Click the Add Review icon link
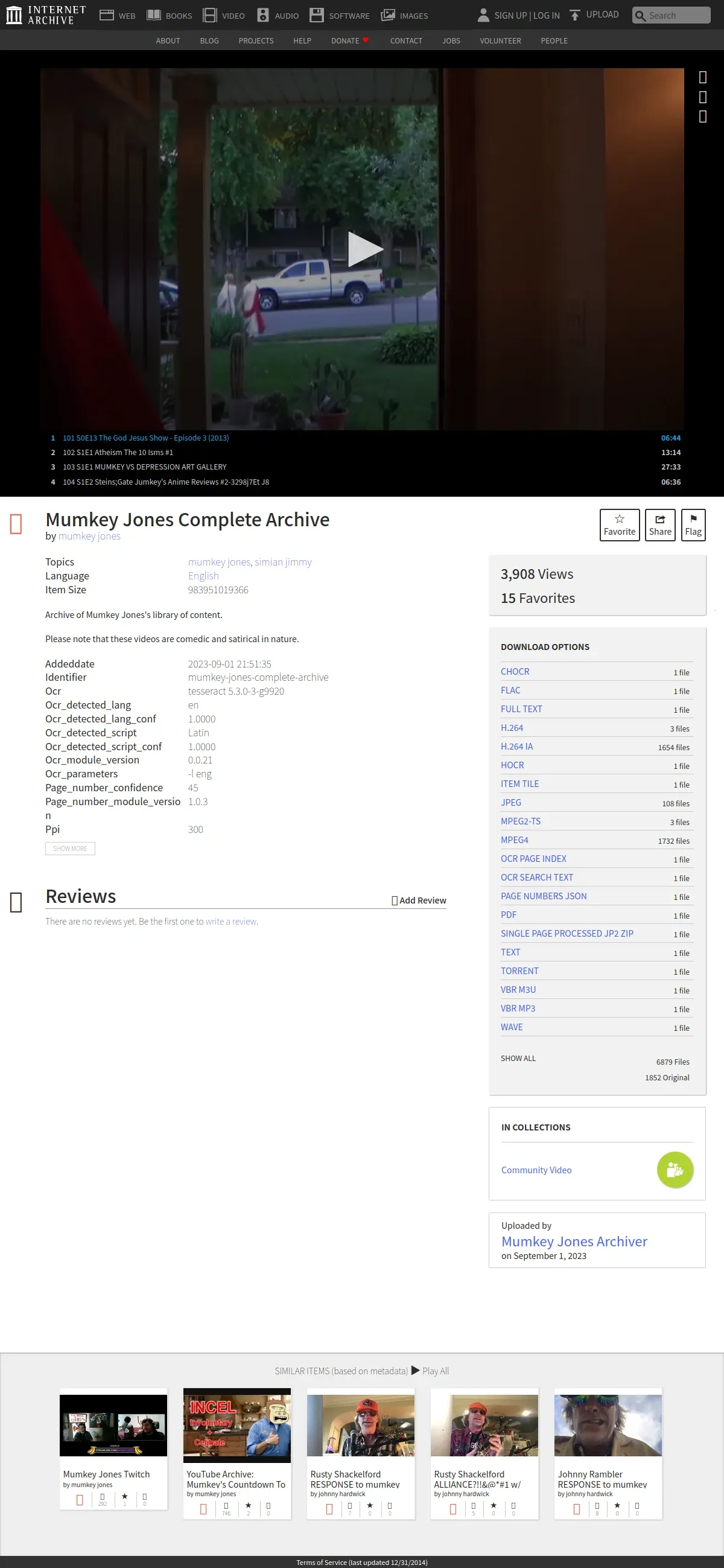The height and width of the screenshot is (1568, 724). point(419,900)
